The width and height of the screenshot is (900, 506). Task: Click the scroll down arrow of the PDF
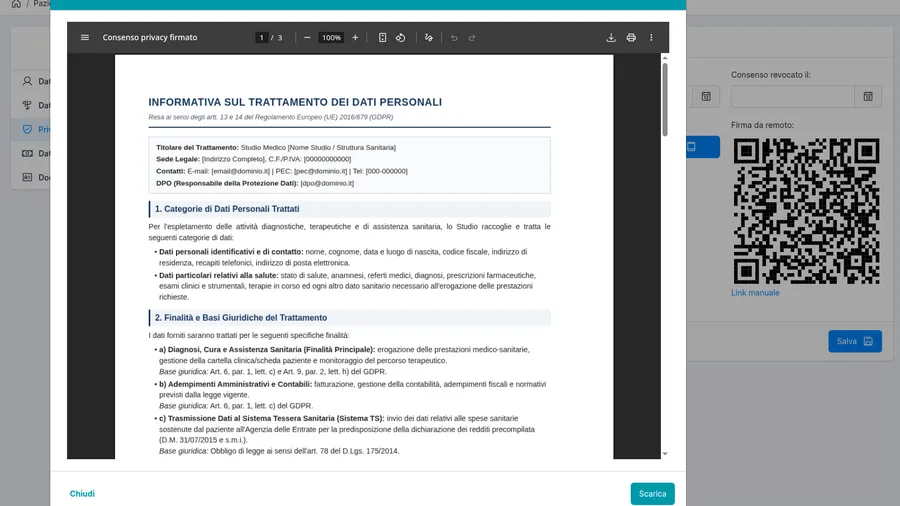coord(665,454)
